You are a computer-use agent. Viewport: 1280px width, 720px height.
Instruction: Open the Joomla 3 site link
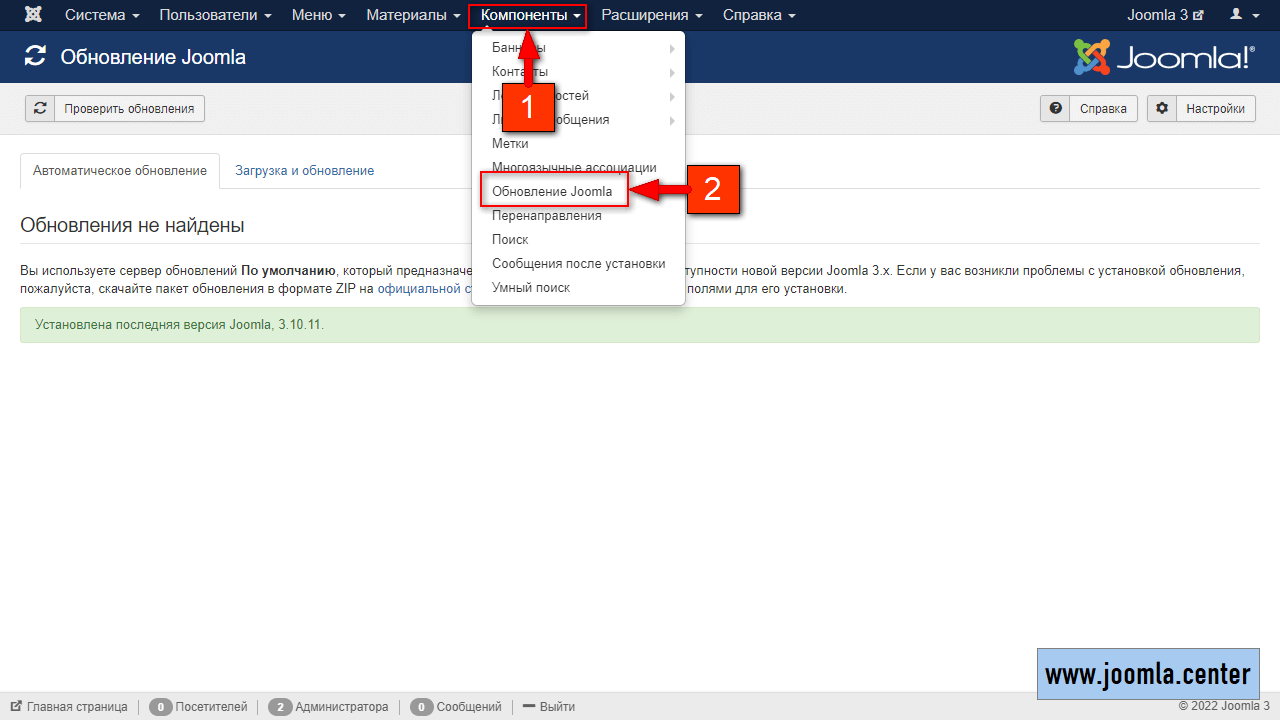[x=1165, y=15]
